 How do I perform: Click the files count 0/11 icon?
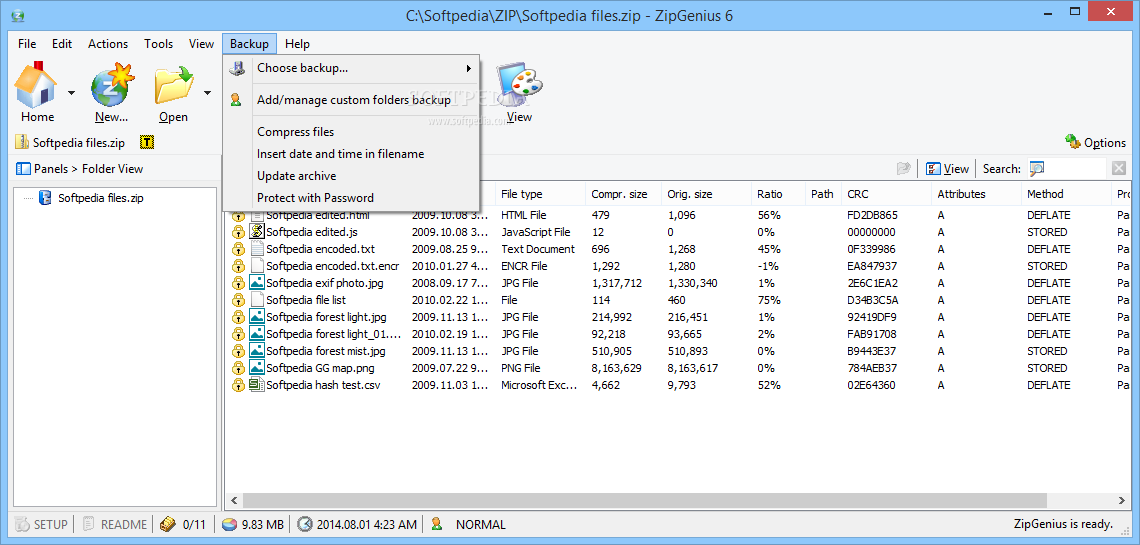[168, 524]
